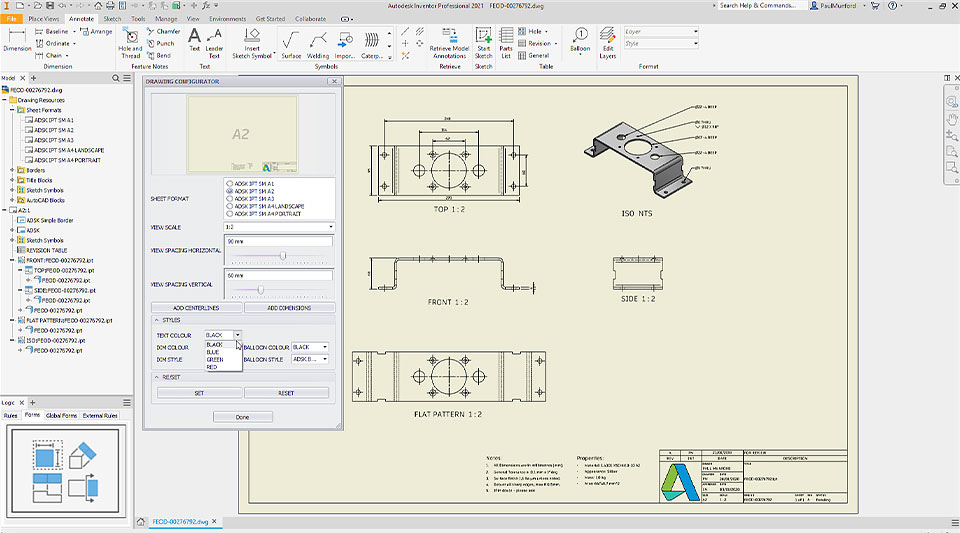The image size is (960, 533).
Task: Search the Model browser with magnifier icon
Action: (116, 78)
